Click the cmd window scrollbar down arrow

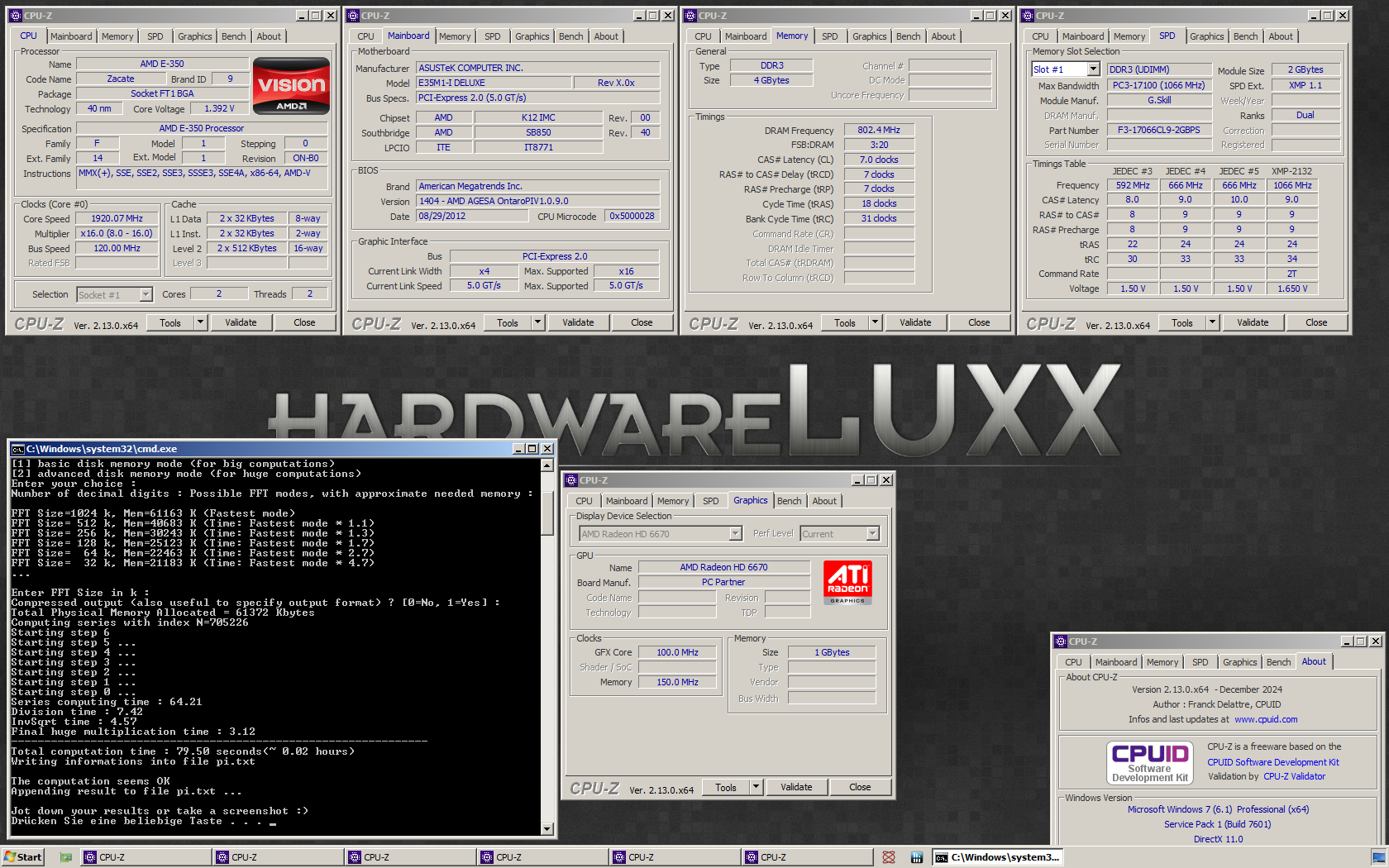point(547,828)
